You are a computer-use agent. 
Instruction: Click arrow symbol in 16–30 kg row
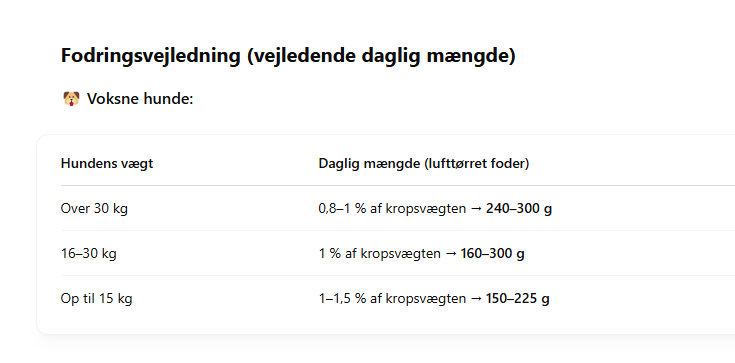pos(451,254)
